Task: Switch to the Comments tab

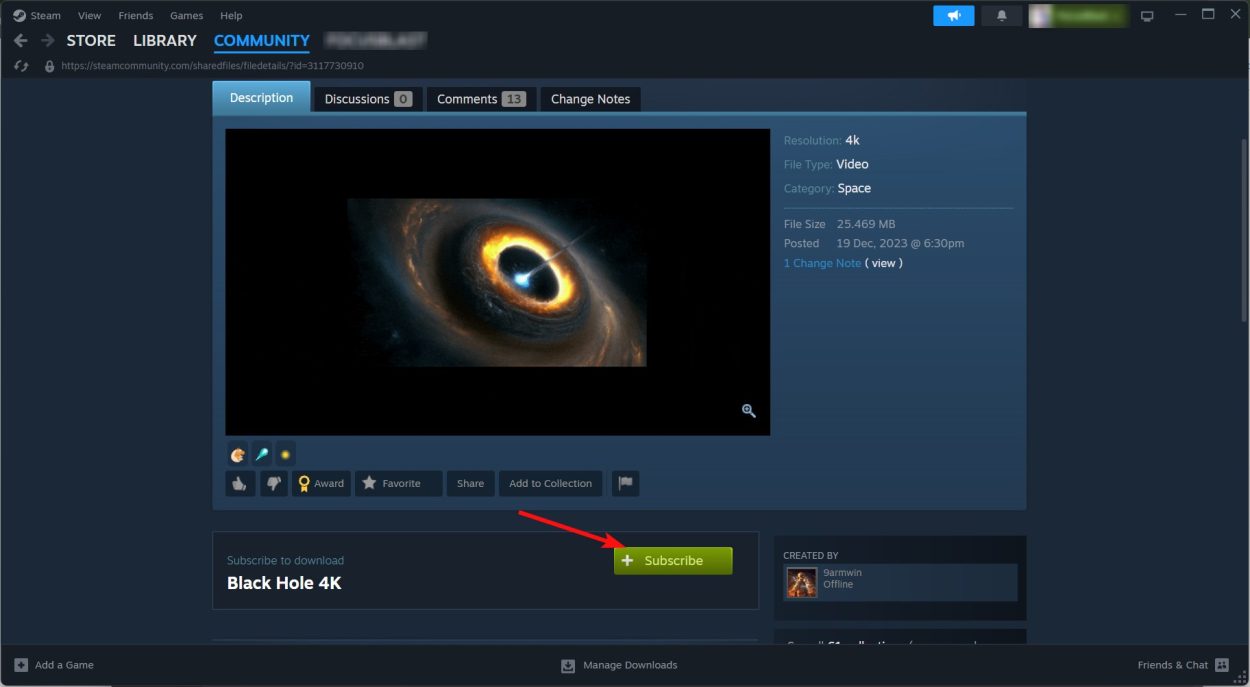Action: pyautogui.click(x=480, y=99)
